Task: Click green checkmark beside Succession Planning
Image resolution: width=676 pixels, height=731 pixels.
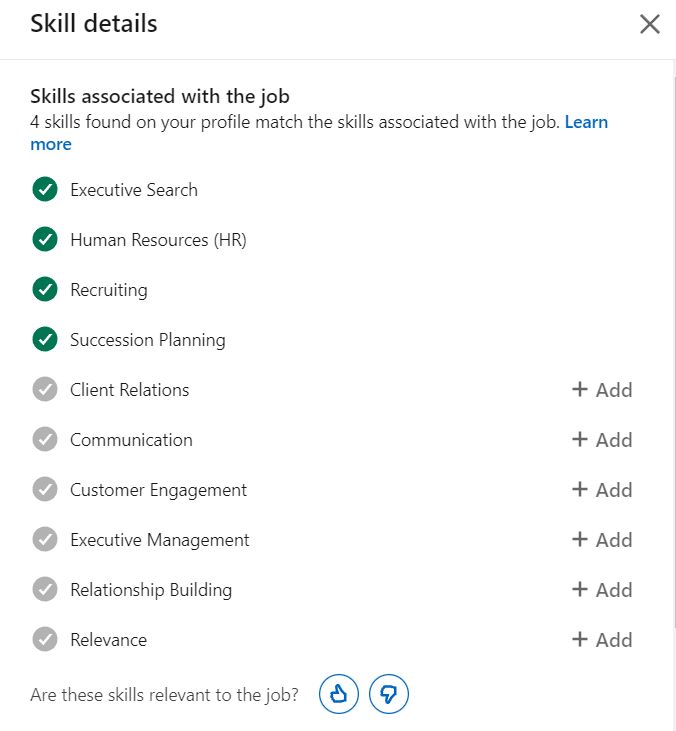Action: click(45, 340)
